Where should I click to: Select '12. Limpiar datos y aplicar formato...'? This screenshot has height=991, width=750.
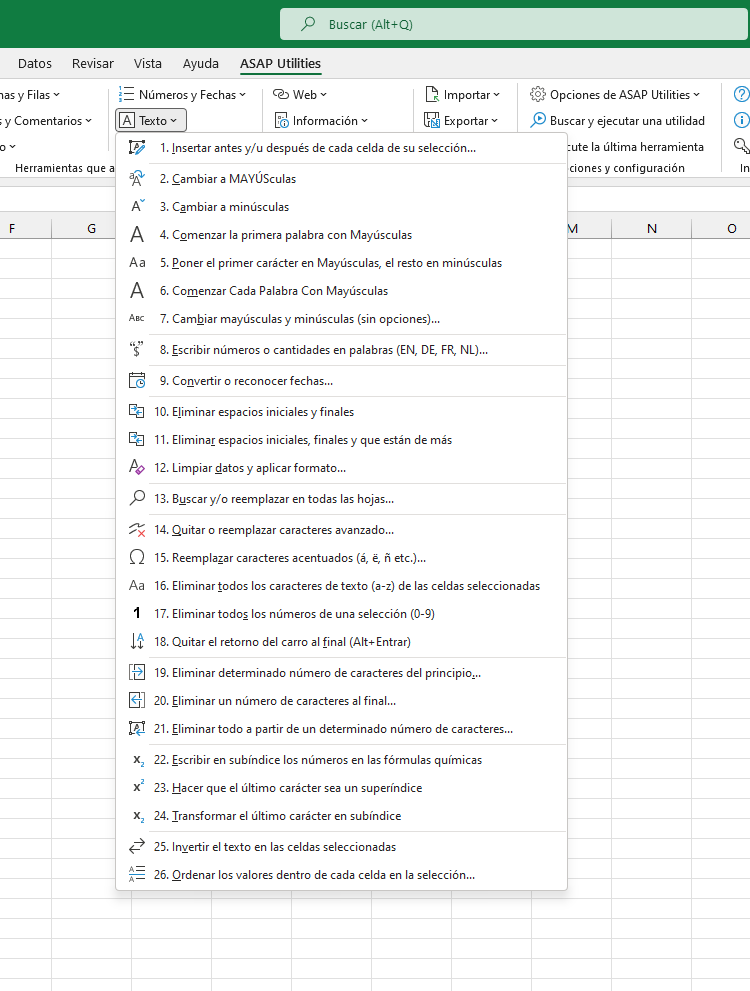341,468
